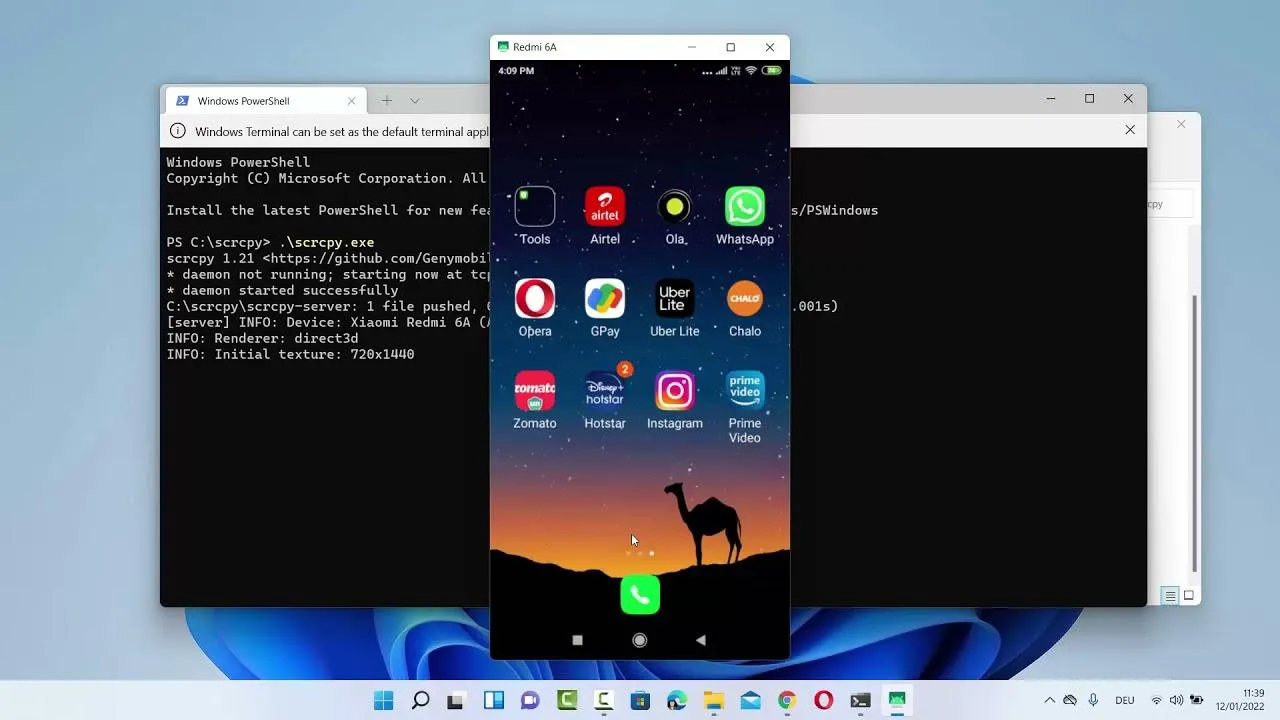Open the Tools folder on the phone
1280x720 pixels.
point(535,207)
